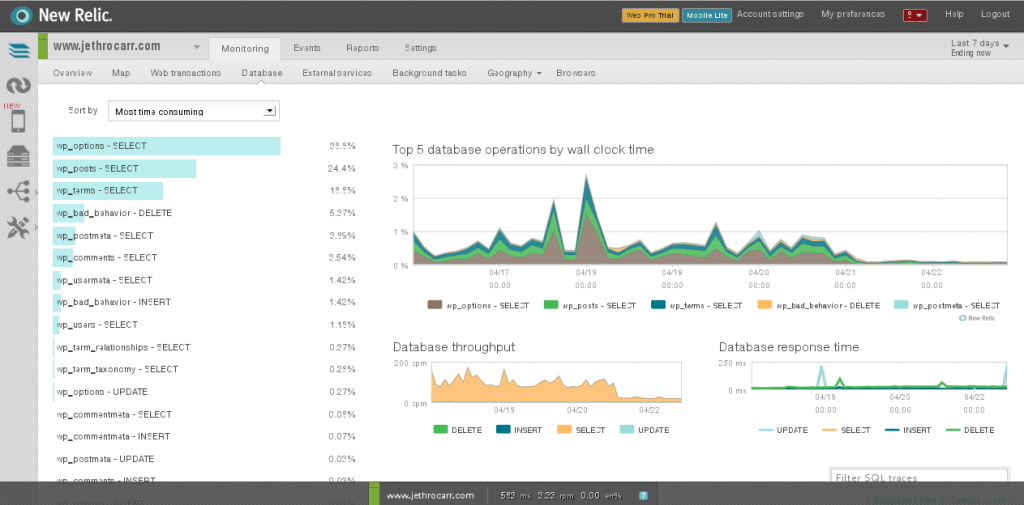
Task: Expand the www.jethrocarr.com application dropdown
Action: 197,47
